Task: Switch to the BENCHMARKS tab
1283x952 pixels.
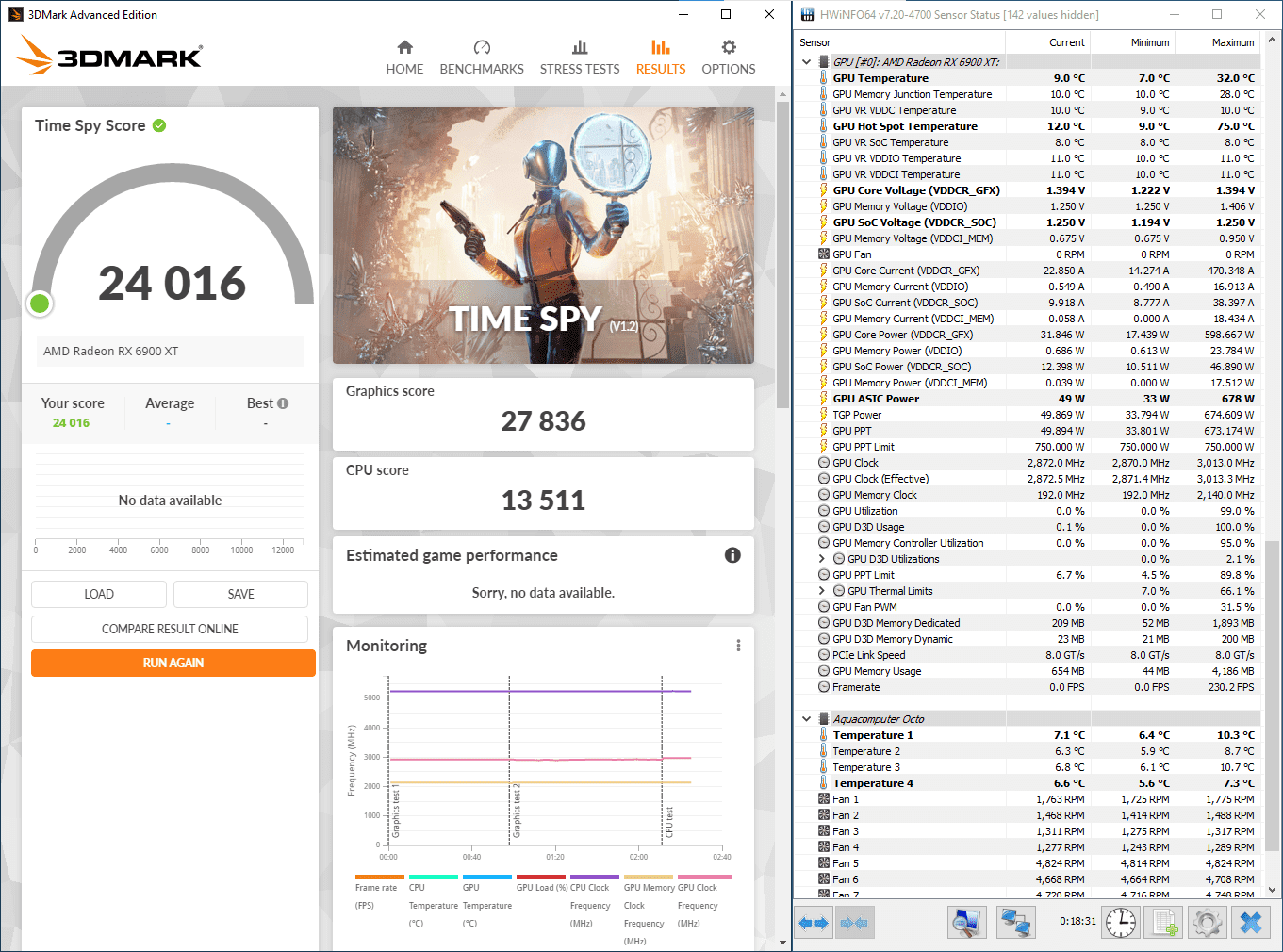Action: tap(482, 57)
